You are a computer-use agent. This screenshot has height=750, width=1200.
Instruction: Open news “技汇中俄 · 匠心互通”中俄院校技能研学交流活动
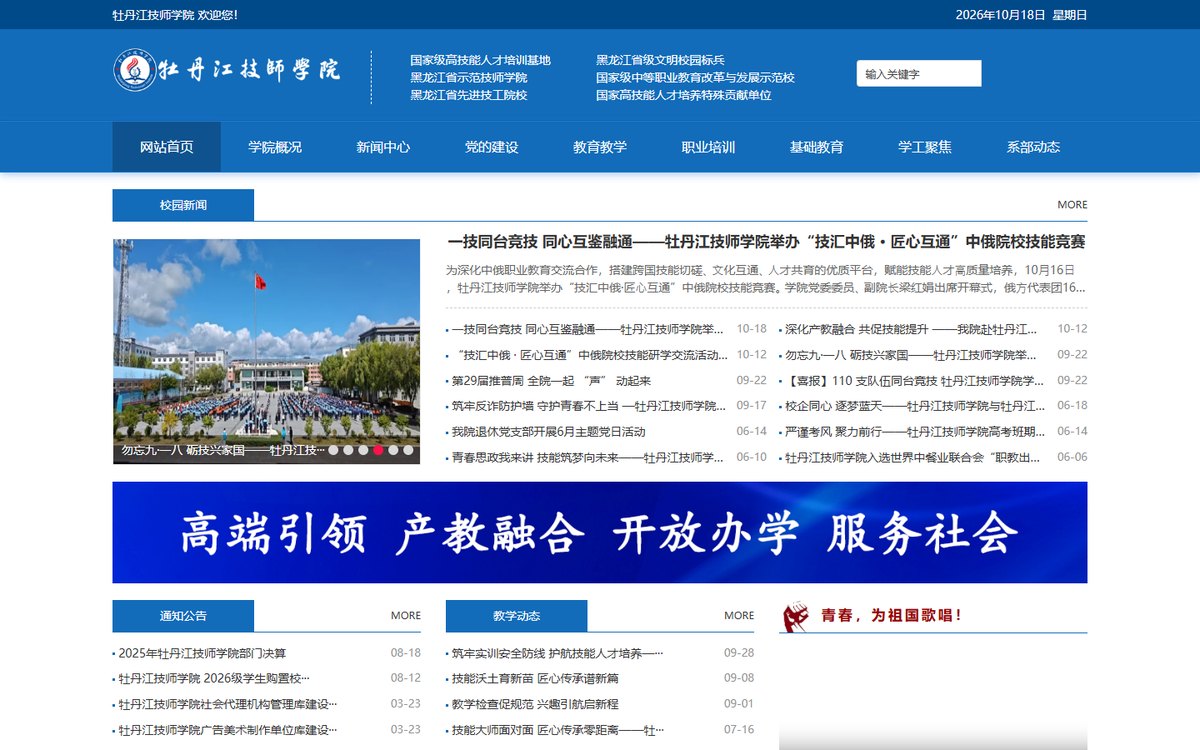[x=588, y=355]
